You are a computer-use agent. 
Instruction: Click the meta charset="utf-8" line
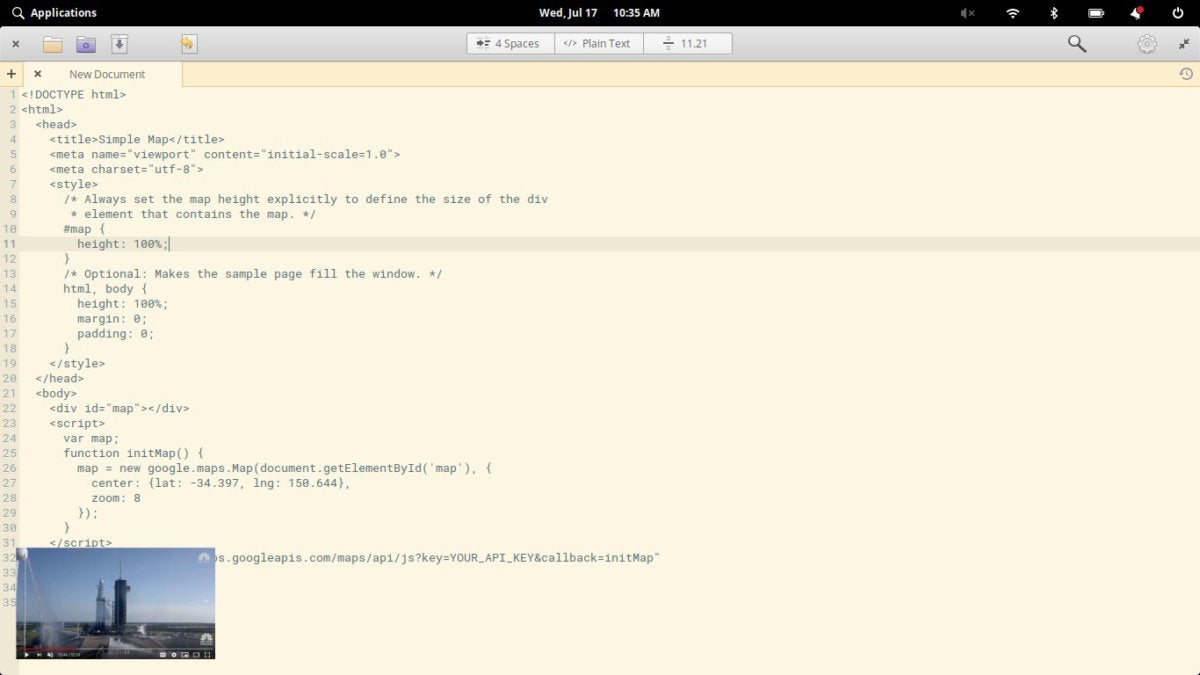coord(127,169)
